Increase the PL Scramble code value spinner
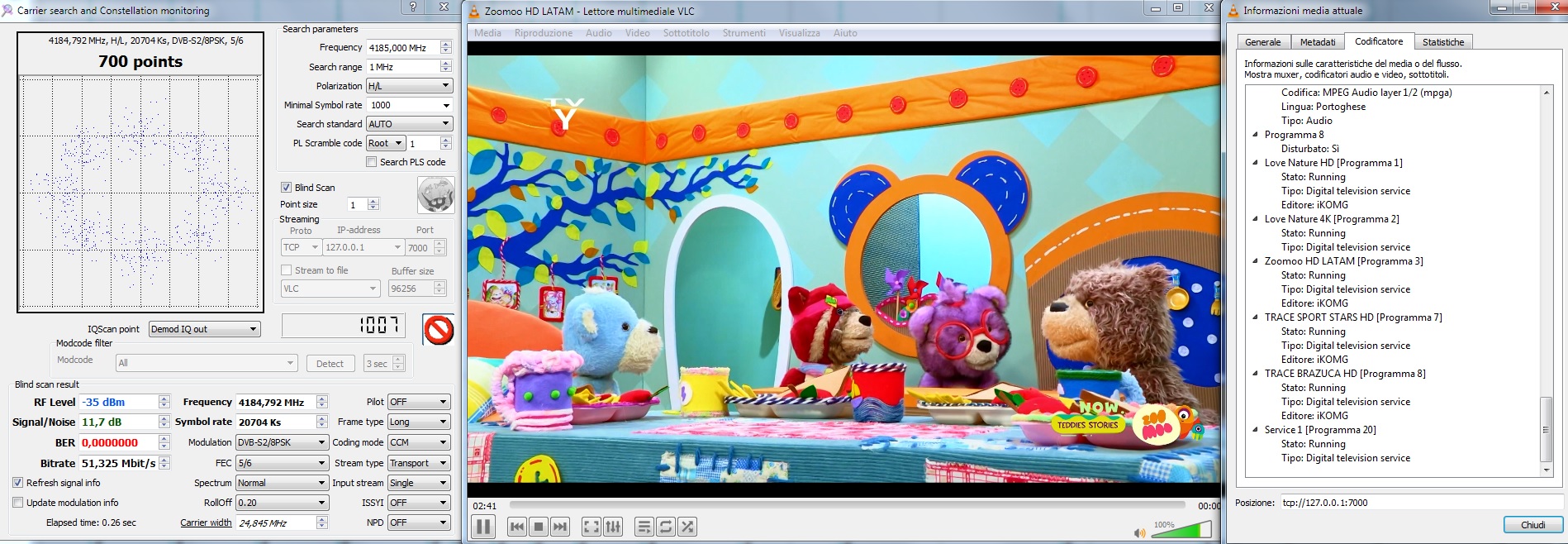 (x=446, y=140)
